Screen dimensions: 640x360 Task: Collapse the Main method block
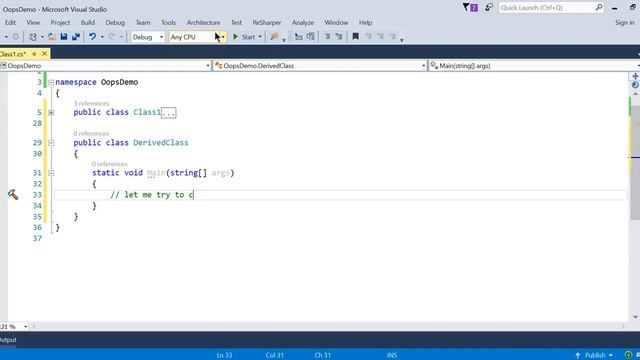(x=51, y=173)
